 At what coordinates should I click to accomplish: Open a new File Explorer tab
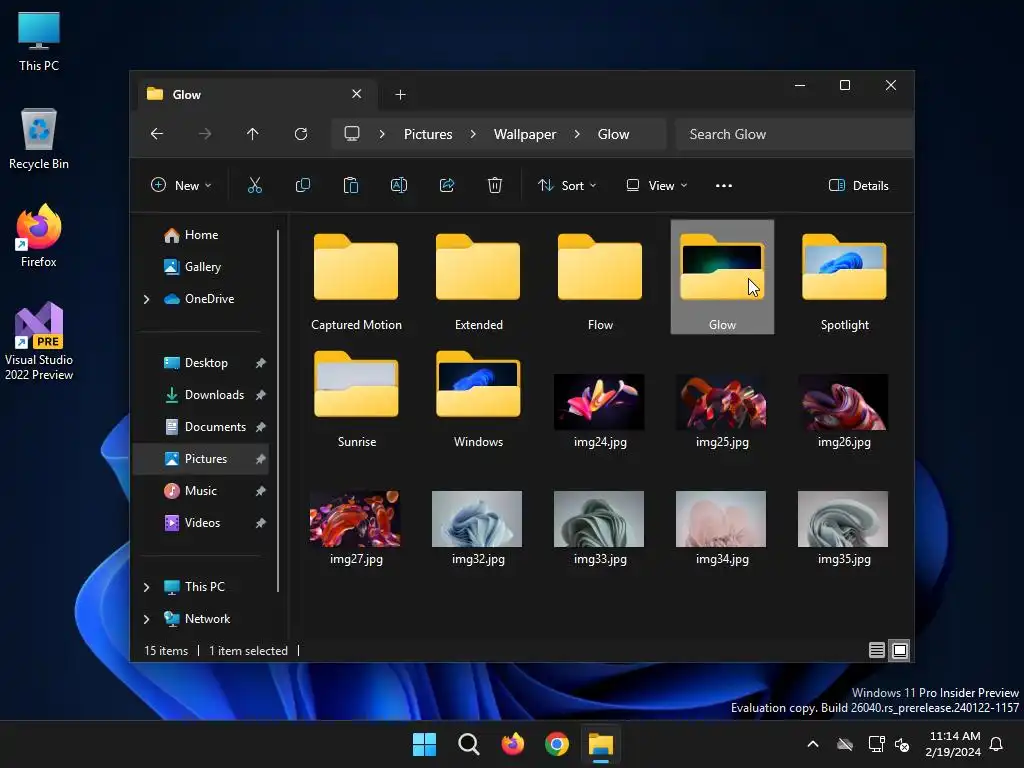400,94
